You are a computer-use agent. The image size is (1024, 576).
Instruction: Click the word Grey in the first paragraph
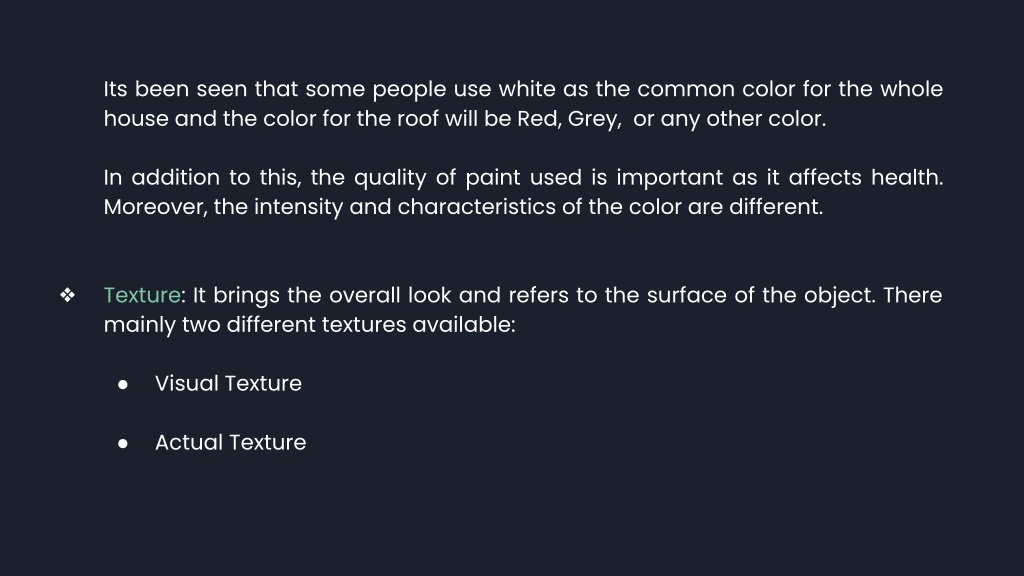[592, 120]
